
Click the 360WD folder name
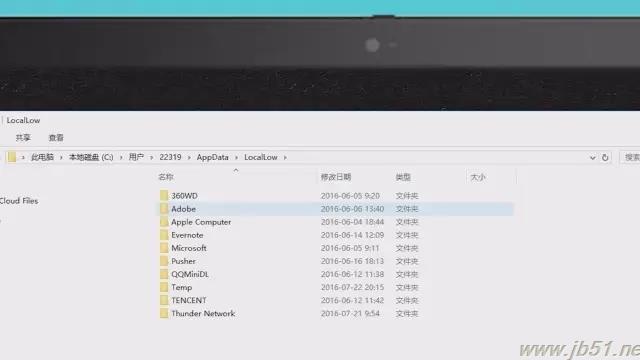point(184,196)
